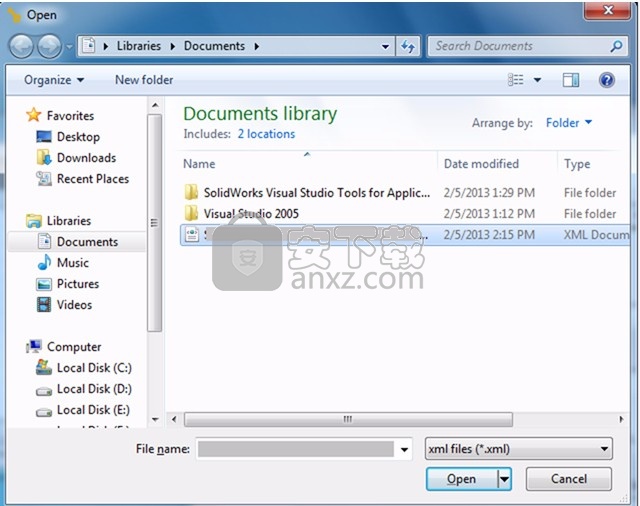Open the Open button split dropdown arrow

[x=504, y=479]
